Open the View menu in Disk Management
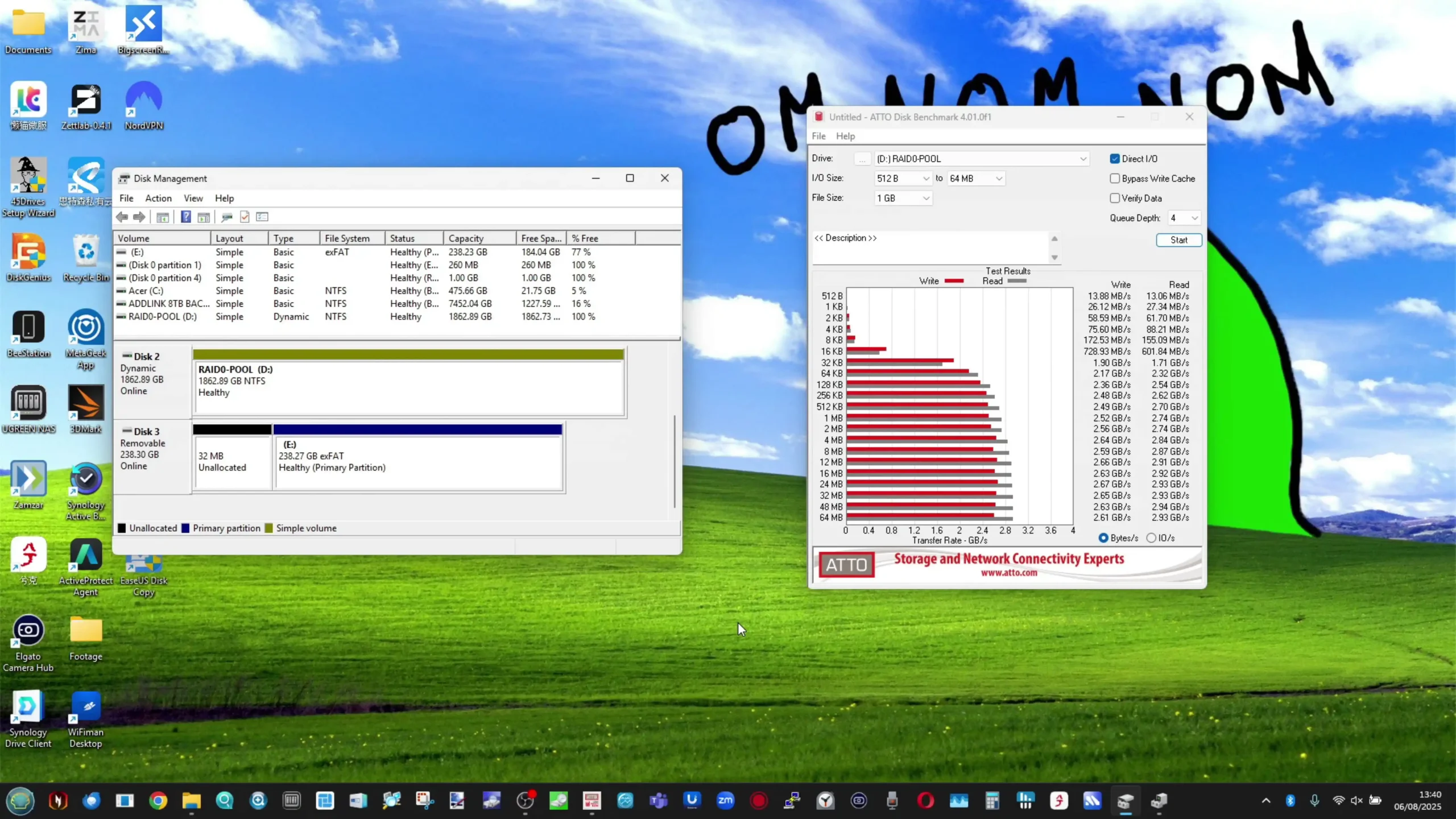This screenshot has width=1456, height=819. (193, 198)
